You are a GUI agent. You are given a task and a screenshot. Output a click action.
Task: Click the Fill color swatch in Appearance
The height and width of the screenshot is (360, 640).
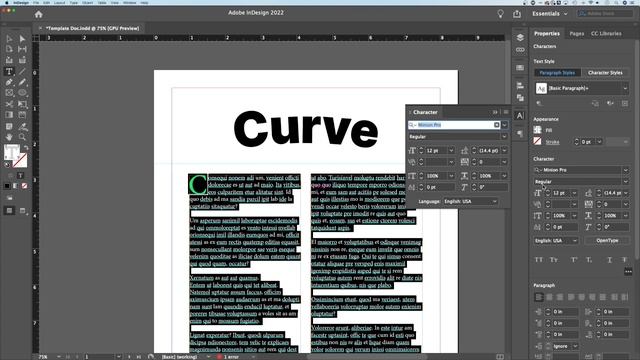pos(538,130)
